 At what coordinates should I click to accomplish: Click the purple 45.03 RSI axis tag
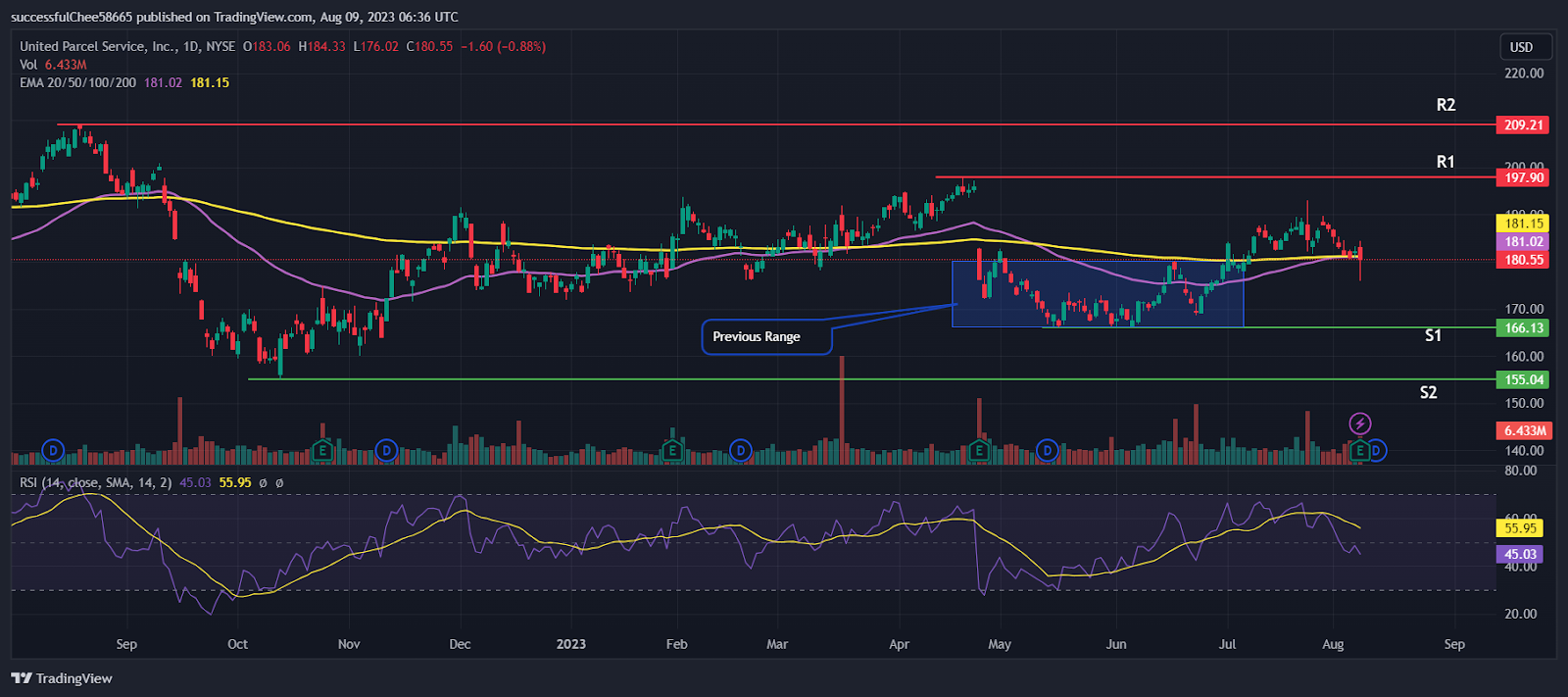click(1521, 554)
